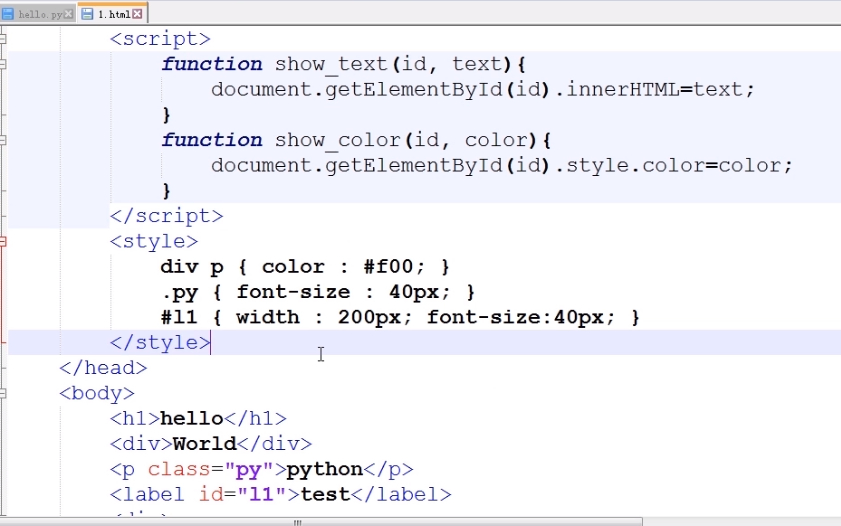Click the opening <body> tag
Image resolution: width=841 pixels, height=526 pixels.
[97, 393]
